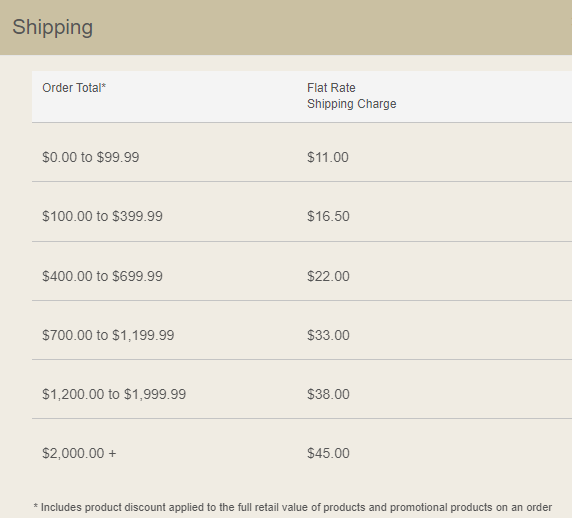Click the asterisk marker after Order Total

104,86
